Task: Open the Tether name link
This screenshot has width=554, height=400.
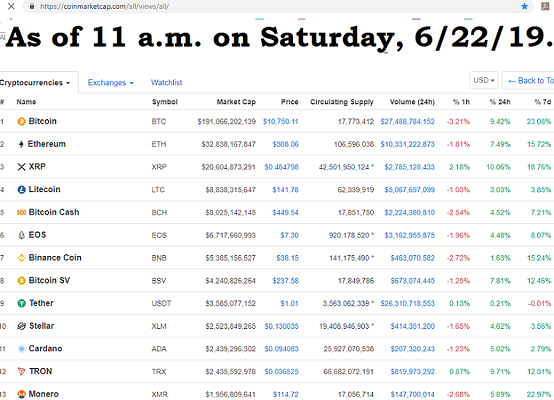Action: (x=41, y=303)
